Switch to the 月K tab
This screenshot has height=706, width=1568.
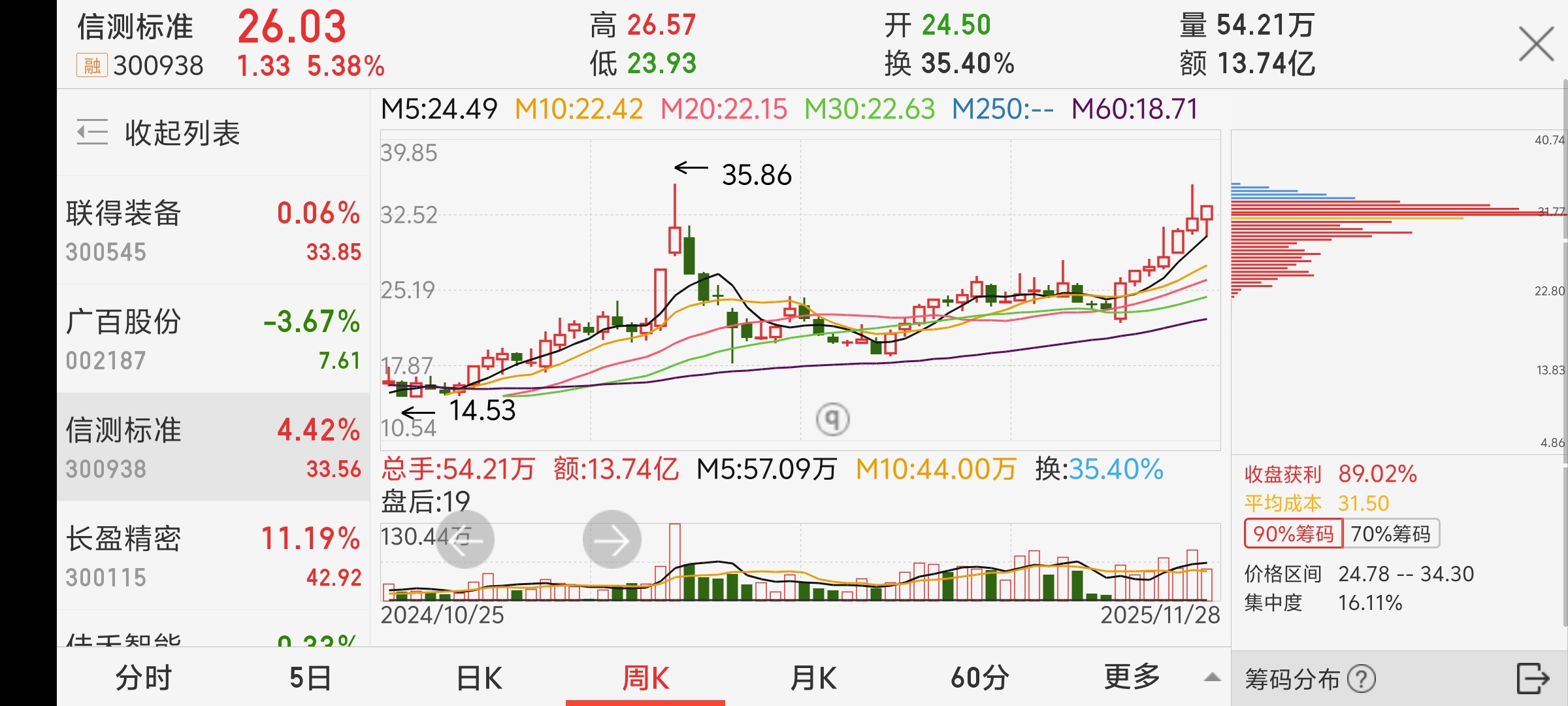tap(813, 678)
